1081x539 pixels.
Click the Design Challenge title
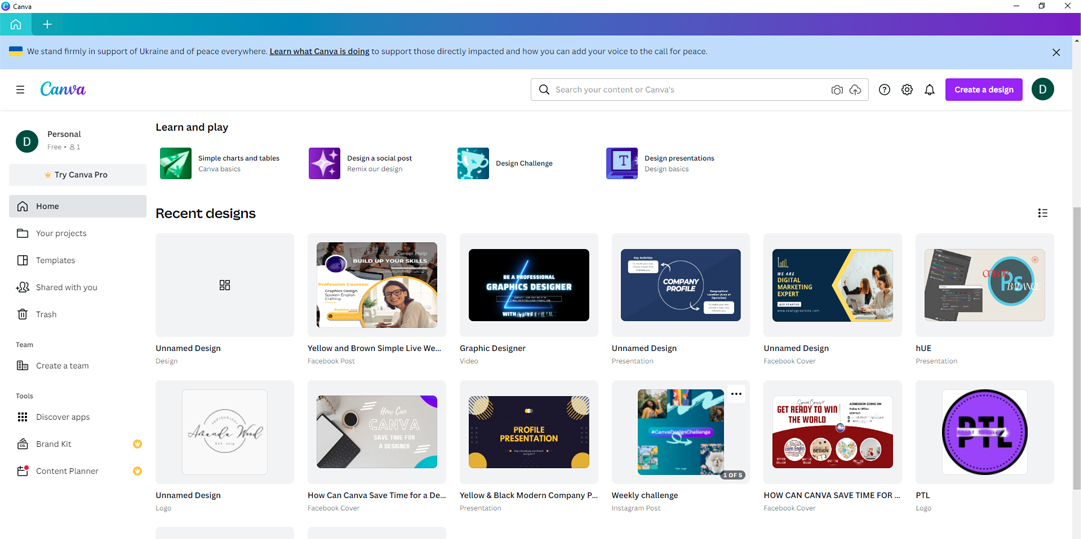click(x=524, y=163)
